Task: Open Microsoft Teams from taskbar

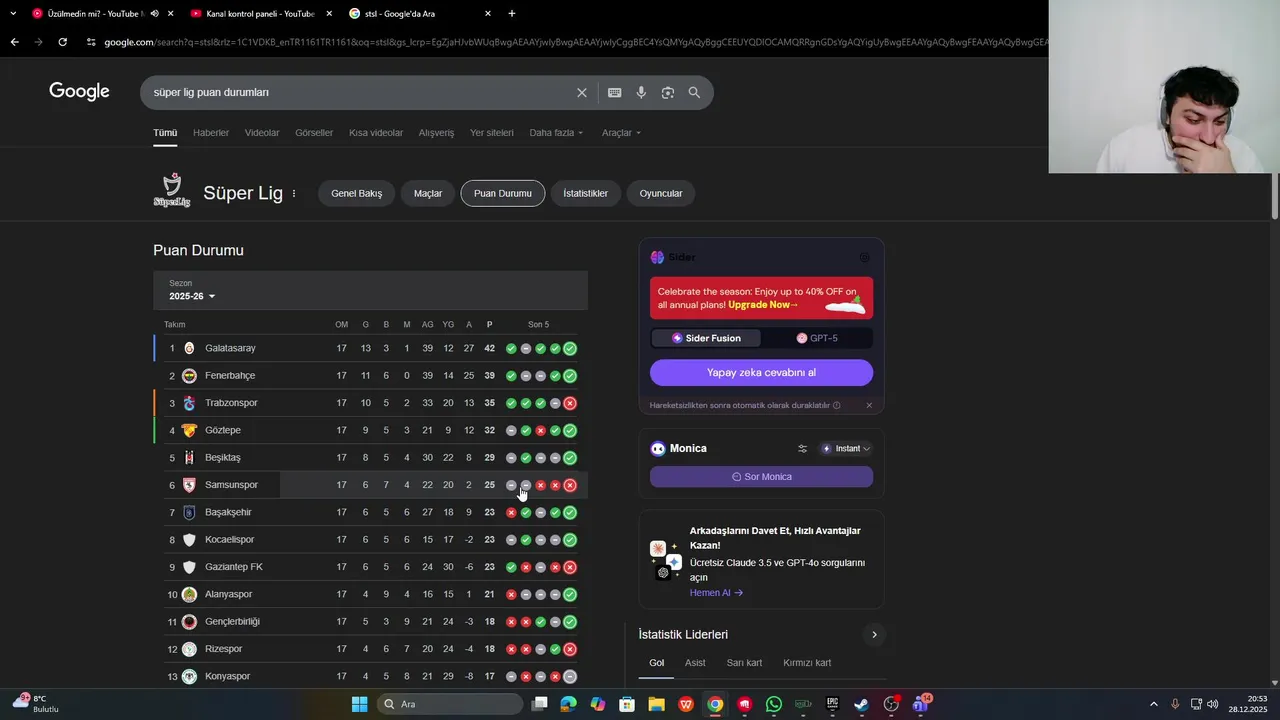Action: point(920,704)
